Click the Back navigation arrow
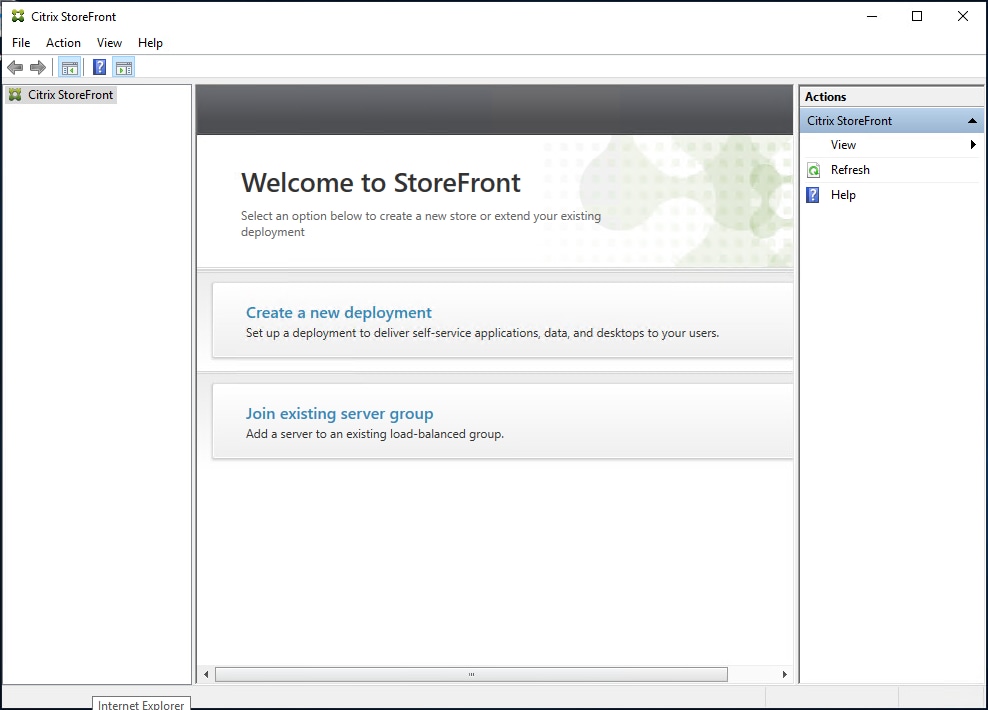Image resolution: width=988 pixels, height=710 pixels. pos(15,67)
